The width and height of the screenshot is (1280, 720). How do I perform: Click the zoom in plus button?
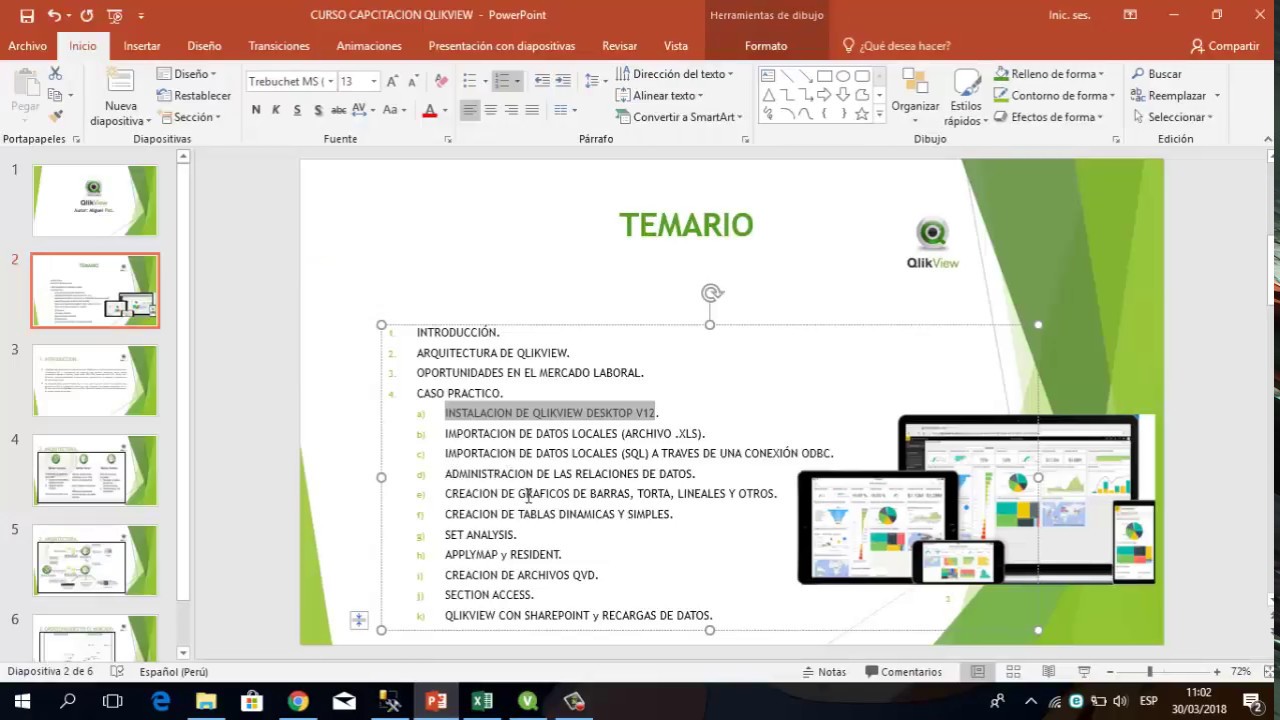(1216, 672)
